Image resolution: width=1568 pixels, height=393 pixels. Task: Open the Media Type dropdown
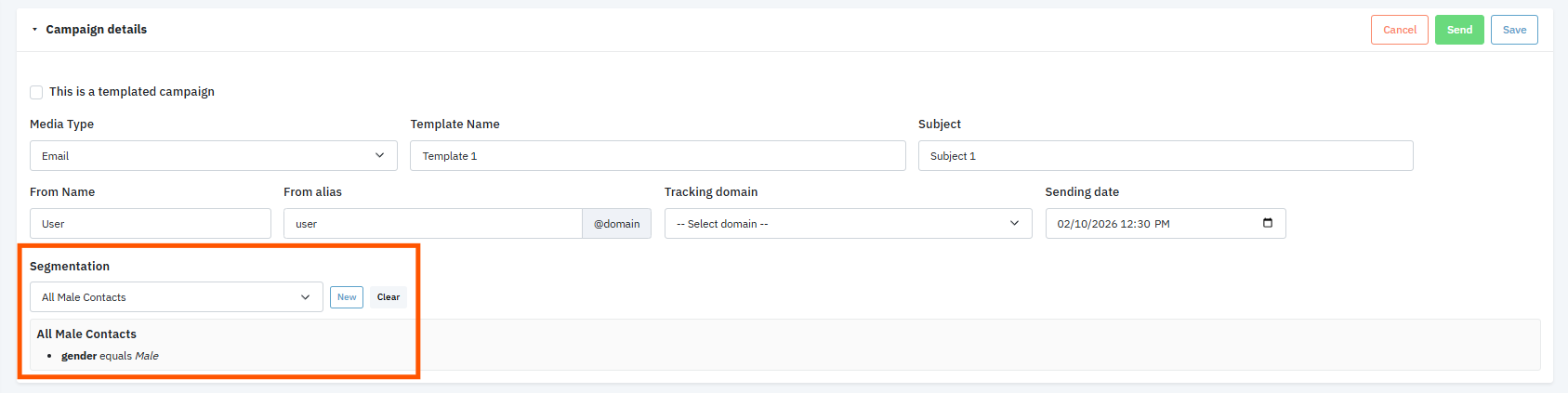[x=213, y=156]
